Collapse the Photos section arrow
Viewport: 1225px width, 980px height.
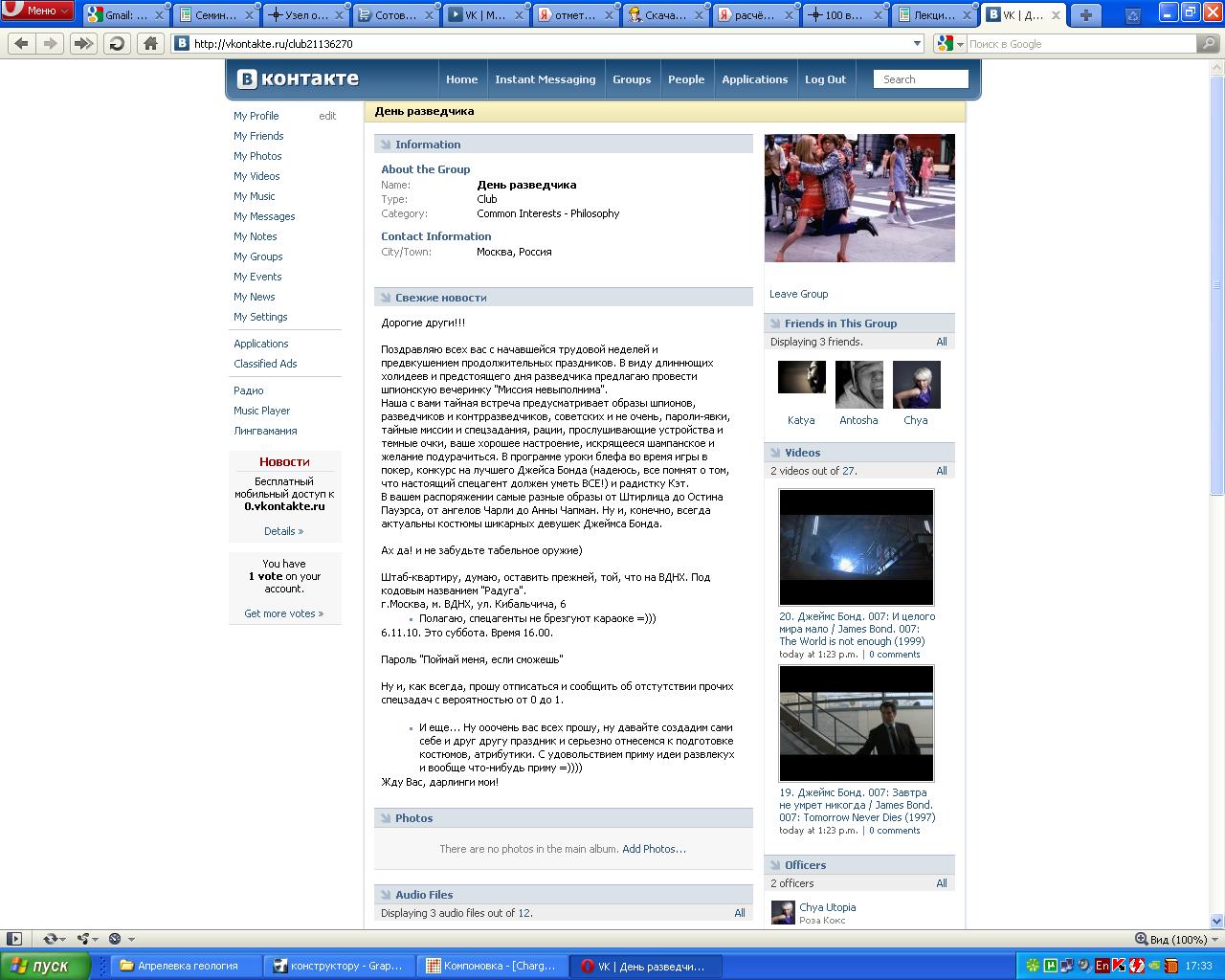click(x=386, y=818)
